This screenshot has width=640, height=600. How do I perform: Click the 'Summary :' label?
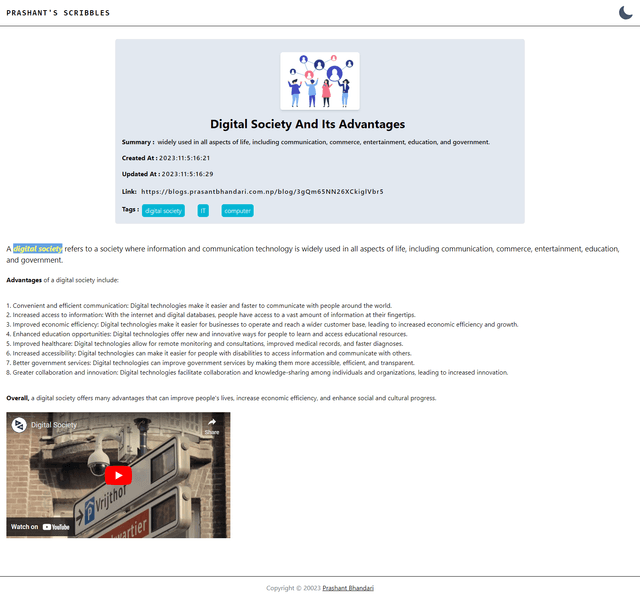(x=138, y=142)
